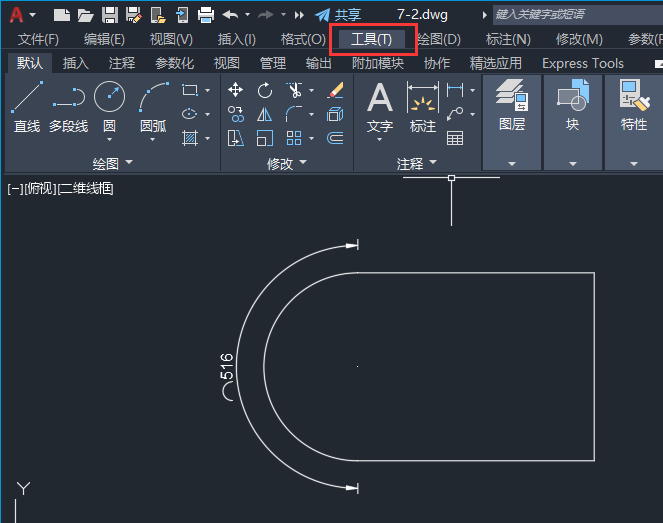Viewport: 663px width, 523px height.
Task: Activate the Rotate tool
Action: click(x=265, y=90)
